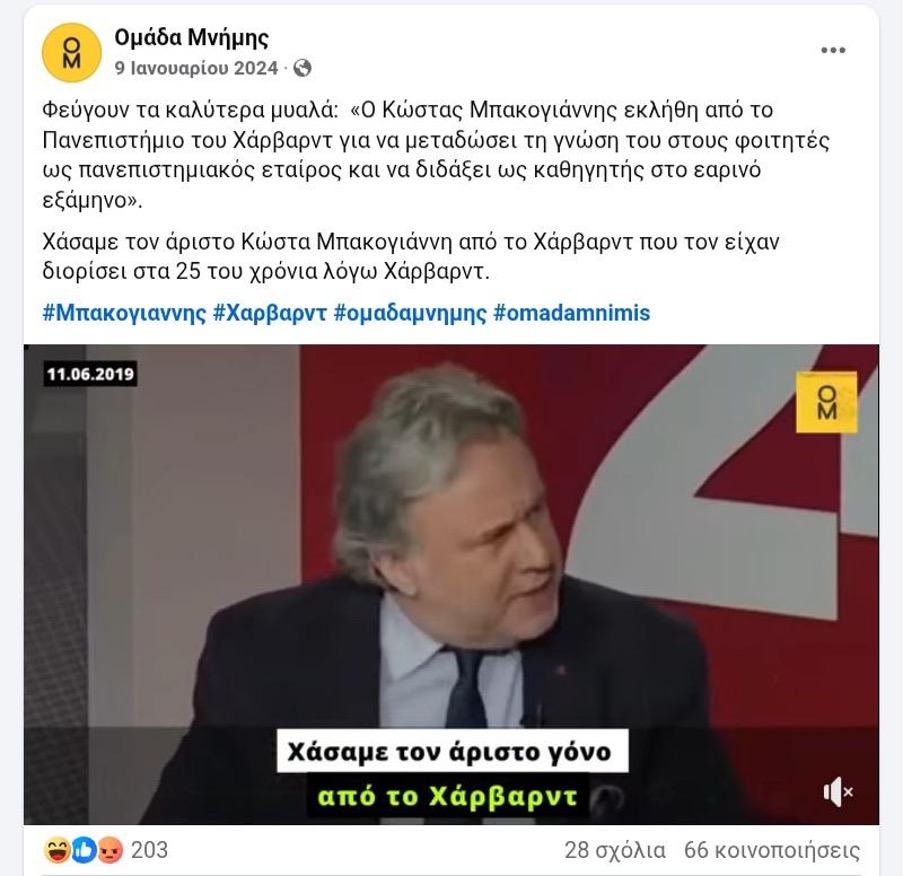This screenshot has height=876, width=904.
Task: Click the 11.06.2019 date overlay on video
Action: click(91, 374)
